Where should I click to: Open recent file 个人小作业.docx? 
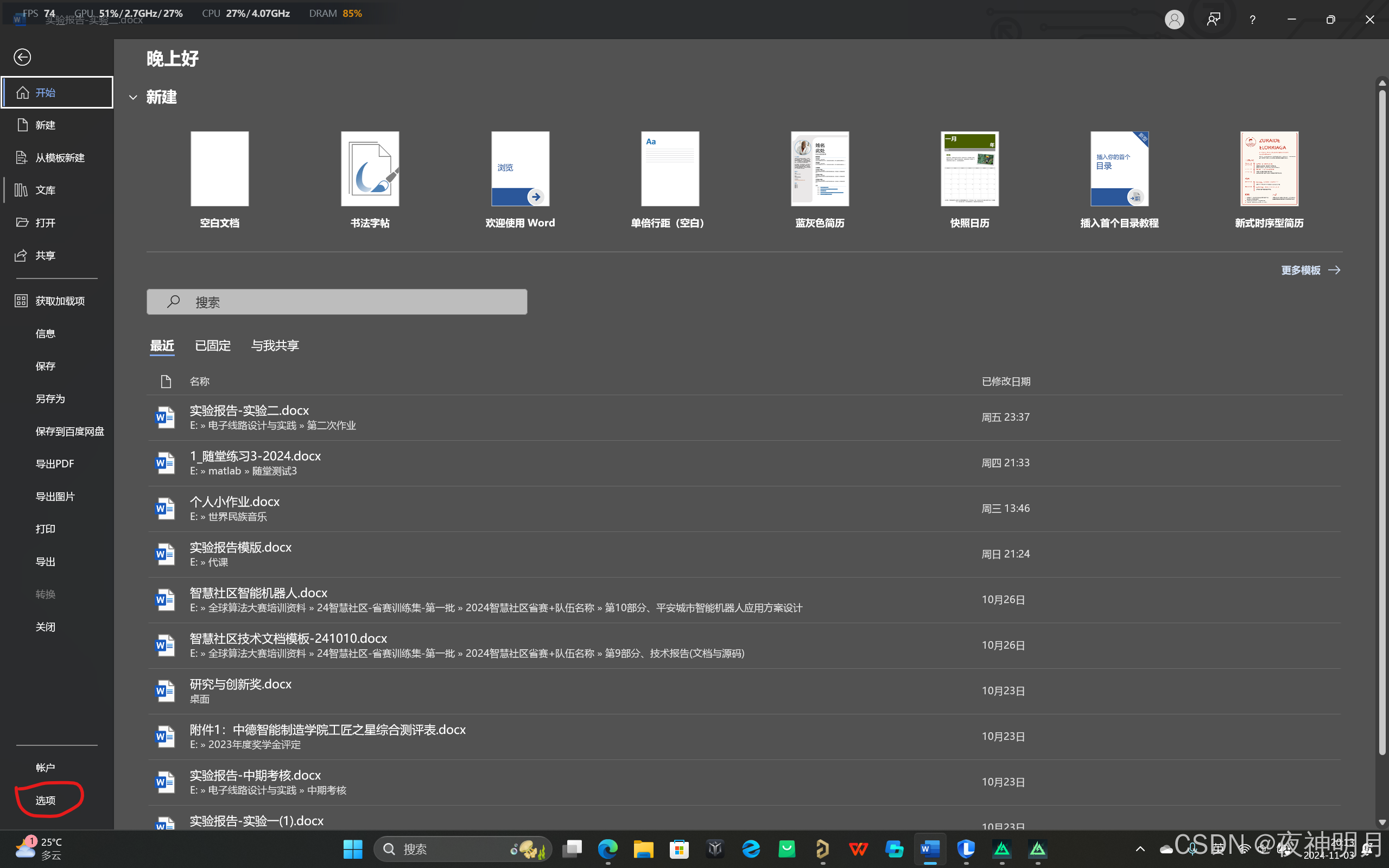[x=234, y=501]
